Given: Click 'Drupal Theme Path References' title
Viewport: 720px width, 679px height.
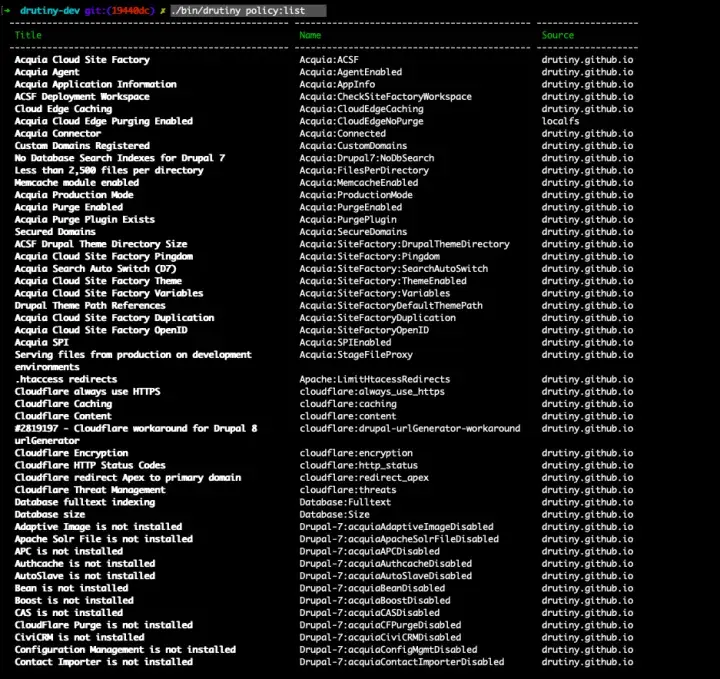Looking at the screenshot, I should [90, 306].
